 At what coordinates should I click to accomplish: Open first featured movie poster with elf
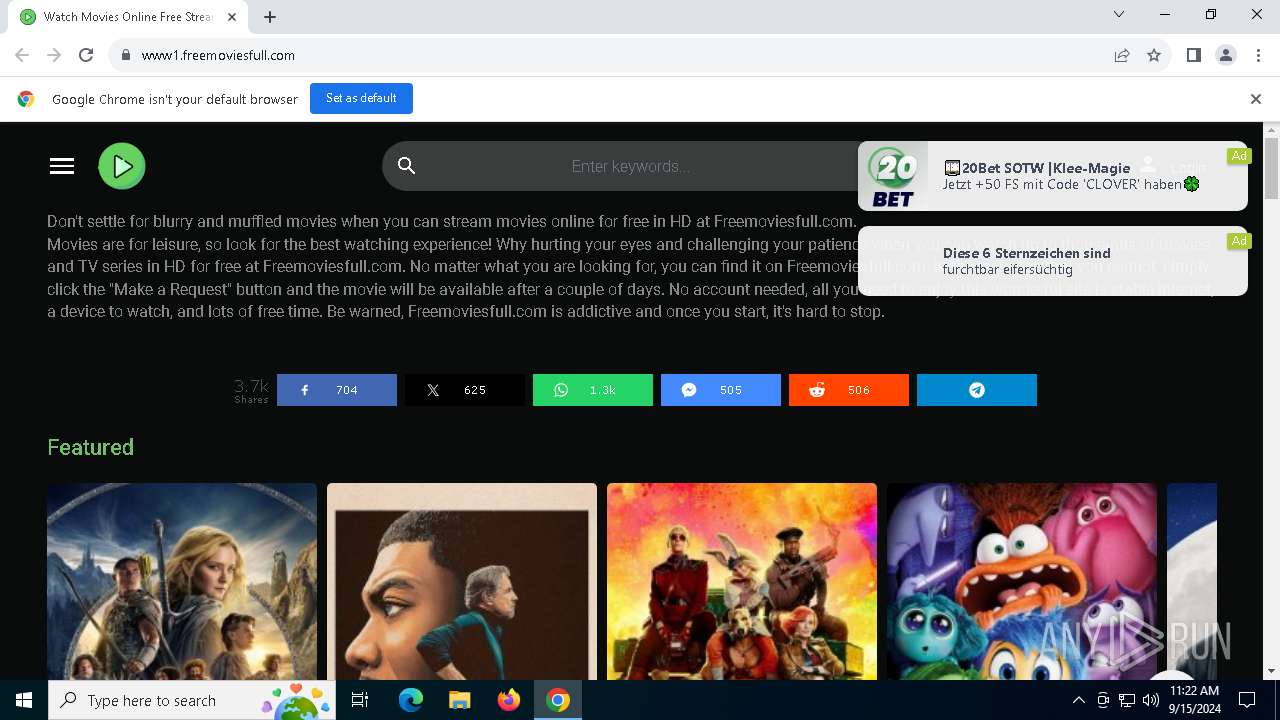click(x=182, y=582)
